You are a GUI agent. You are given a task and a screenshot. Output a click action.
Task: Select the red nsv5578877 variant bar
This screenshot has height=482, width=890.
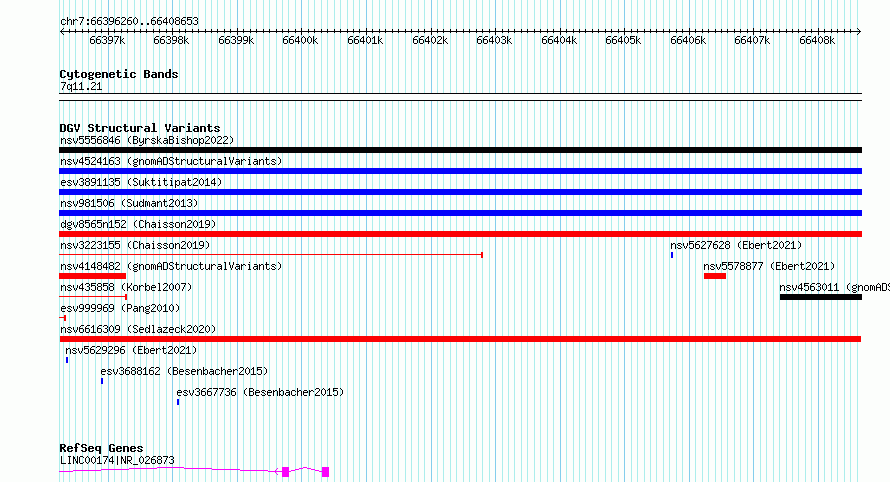pyautogui.click(x=715, y=276)
